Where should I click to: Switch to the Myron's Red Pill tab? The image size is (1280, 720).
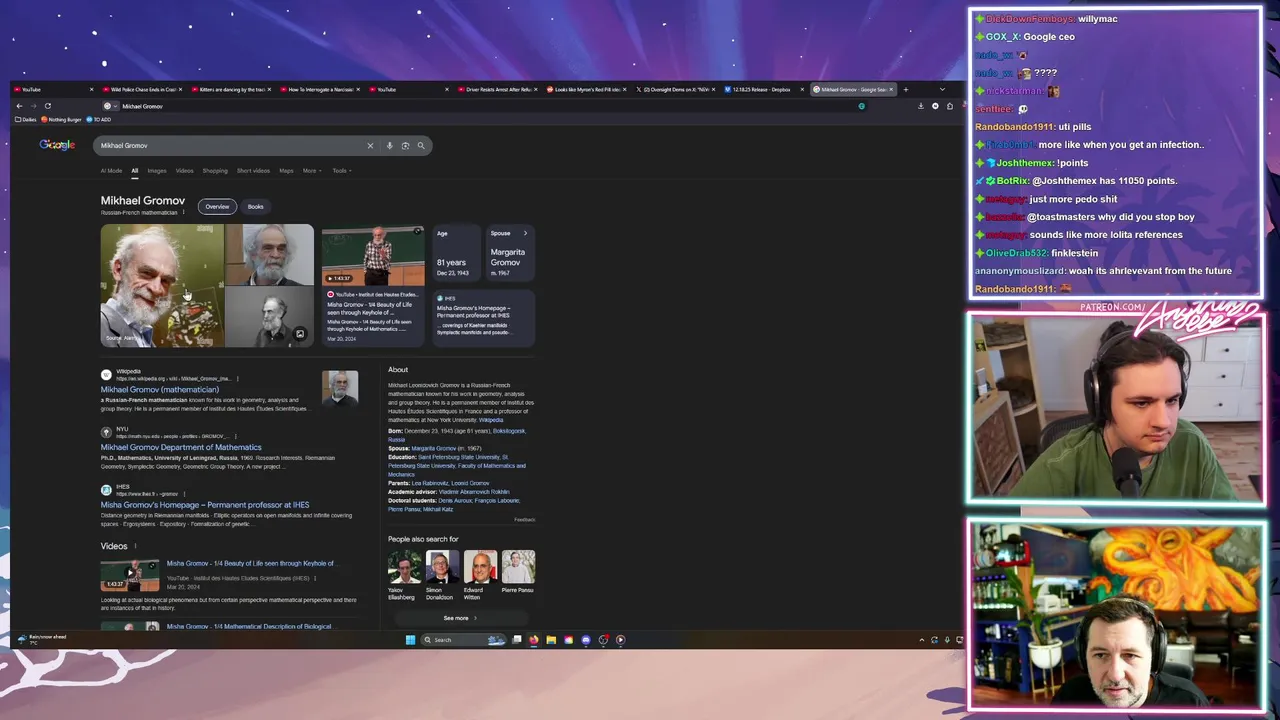(585, 89)
